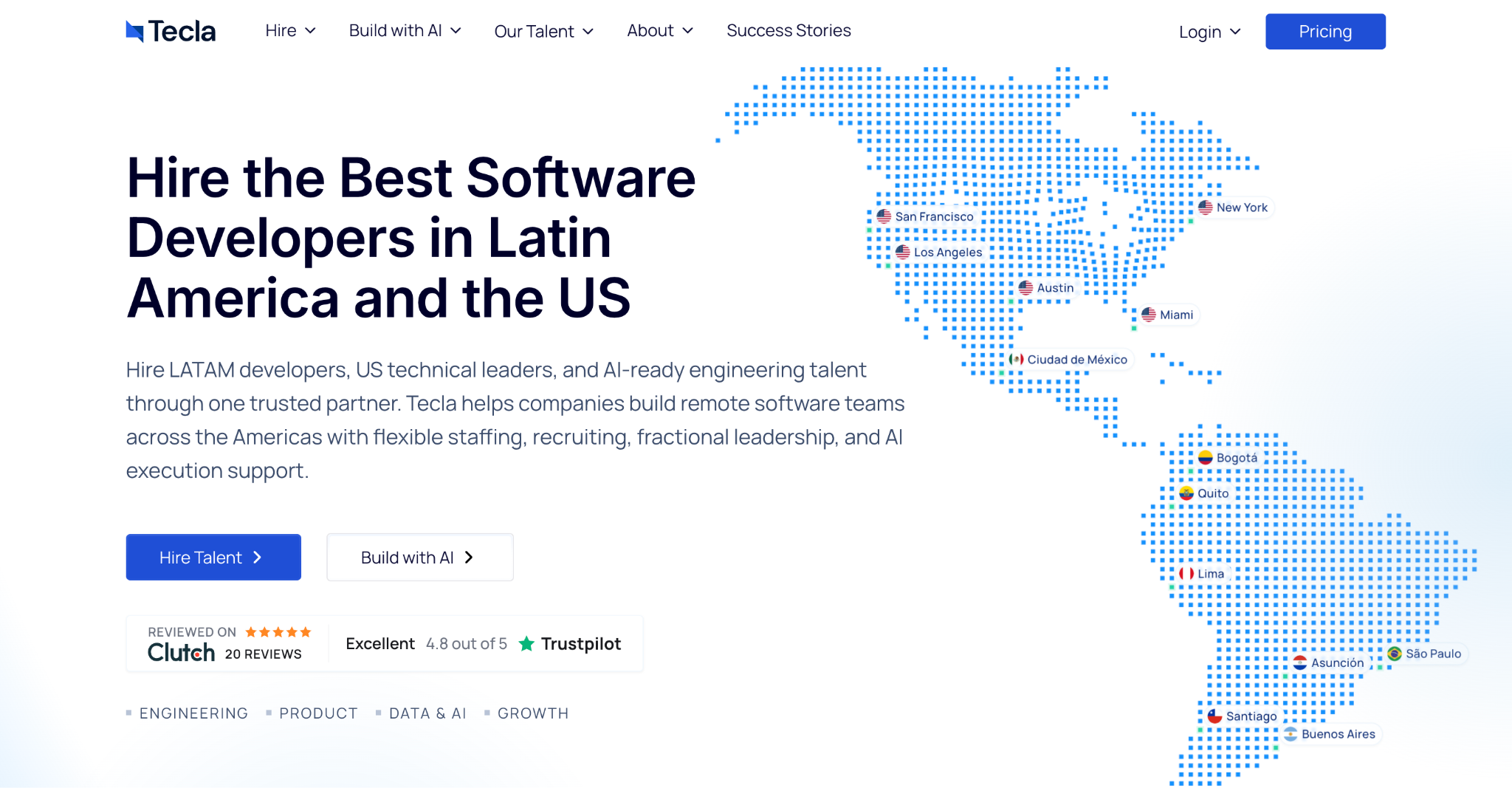Click the green Trustpilot star icon

[x=526, y=644]
